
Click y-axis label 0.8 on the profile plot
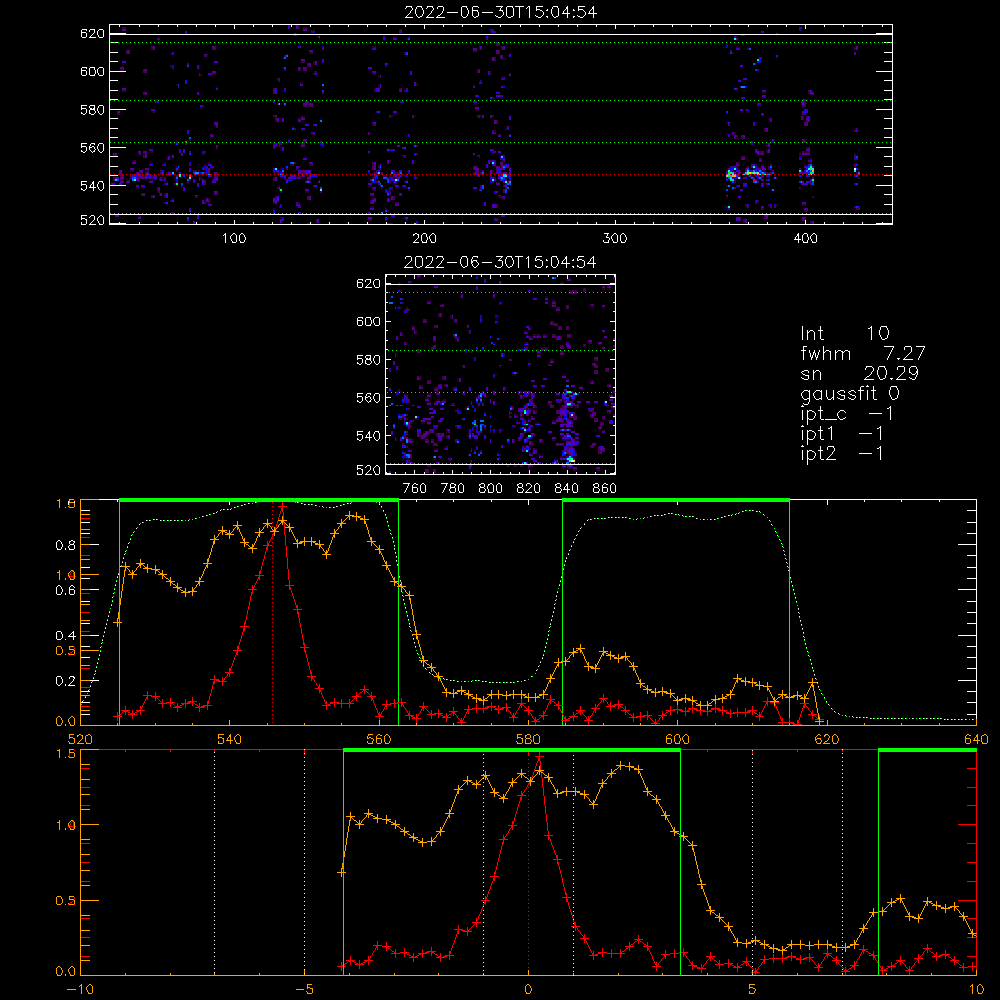coord(66,545)
